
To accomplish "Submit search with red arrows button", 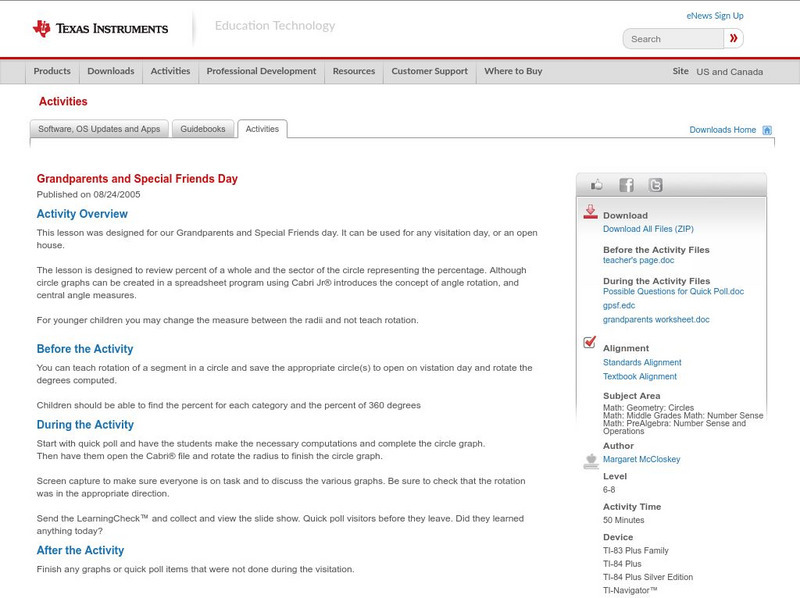I will (x=733, y=38).
